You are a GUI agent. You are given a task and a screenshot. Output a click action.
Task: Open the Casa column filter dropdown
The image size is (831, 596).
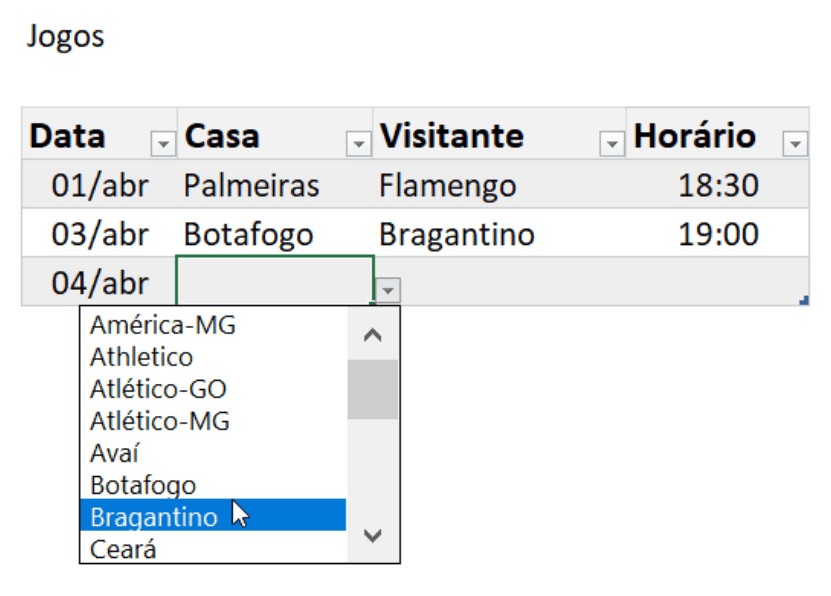359,144
